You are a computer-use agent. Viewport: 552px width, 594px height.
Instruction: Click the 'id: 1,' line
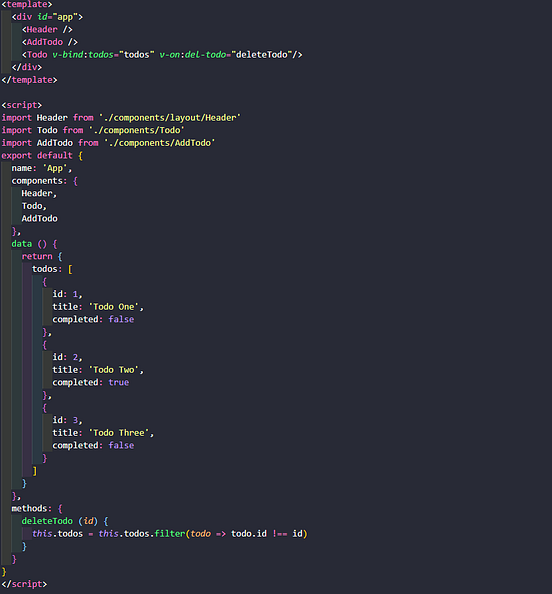coord(67,294)
